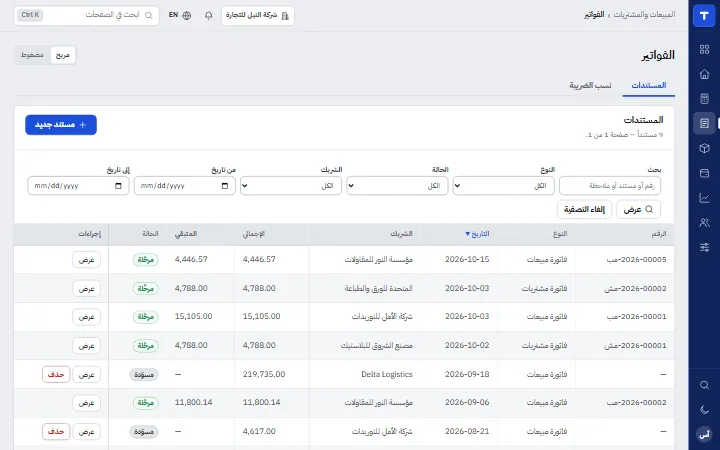Open company switcher شركة النيل للتجارة
The height and width of the screenshot is (450, 720).
coord(258,16)
